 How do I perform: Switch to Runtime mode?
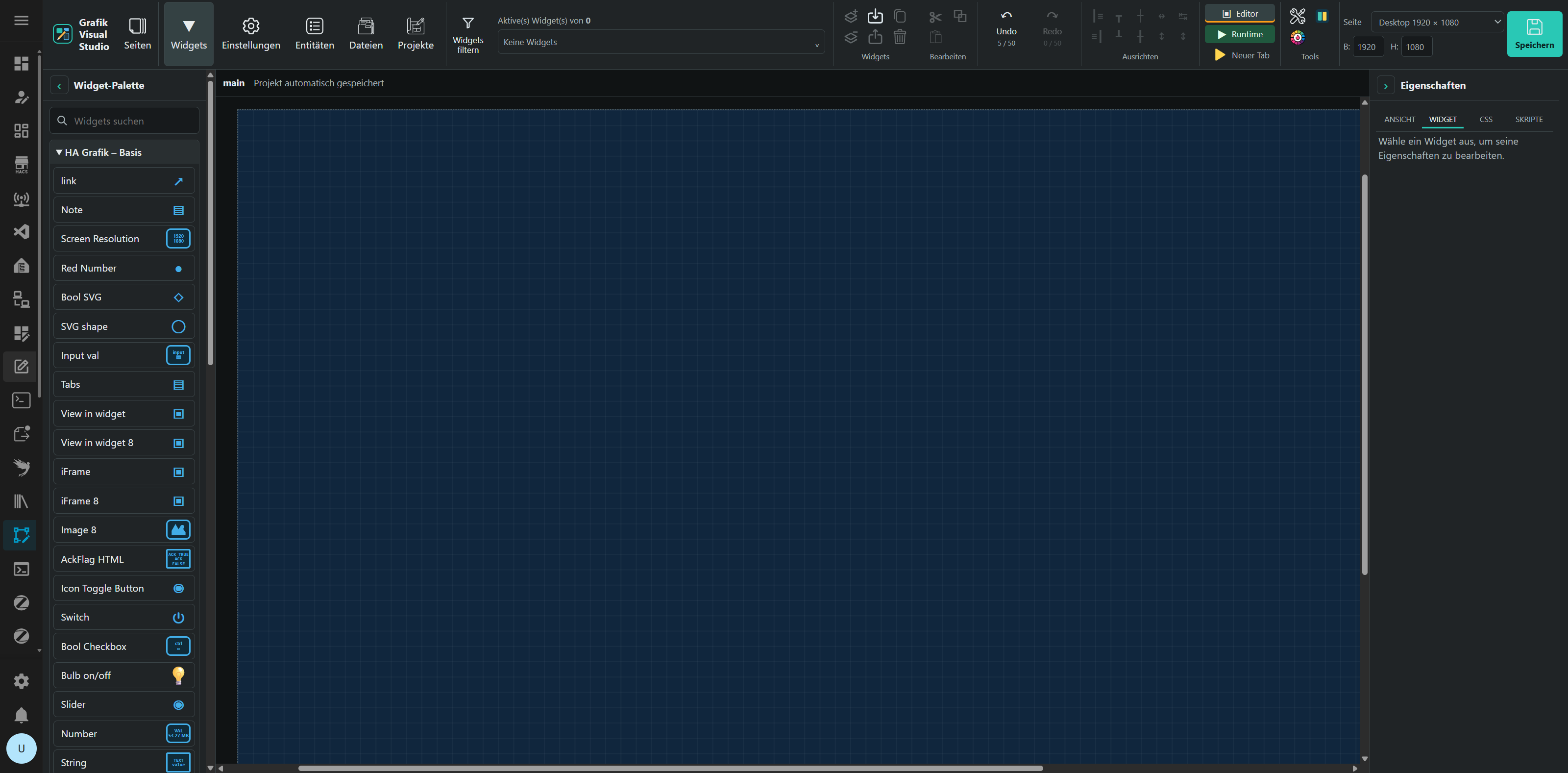1239,34
